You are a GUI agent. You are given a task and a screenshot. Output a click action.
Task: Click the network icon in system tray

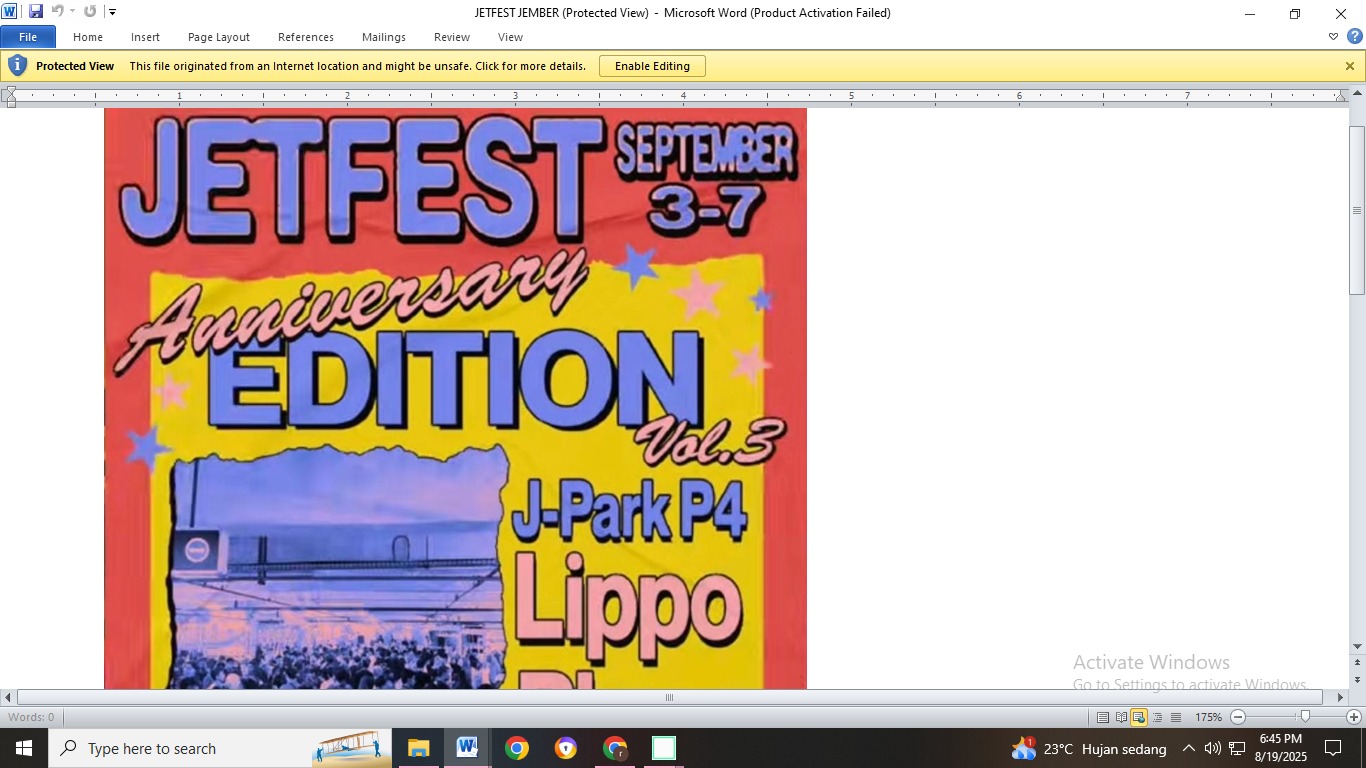(x=1237, y=748)
